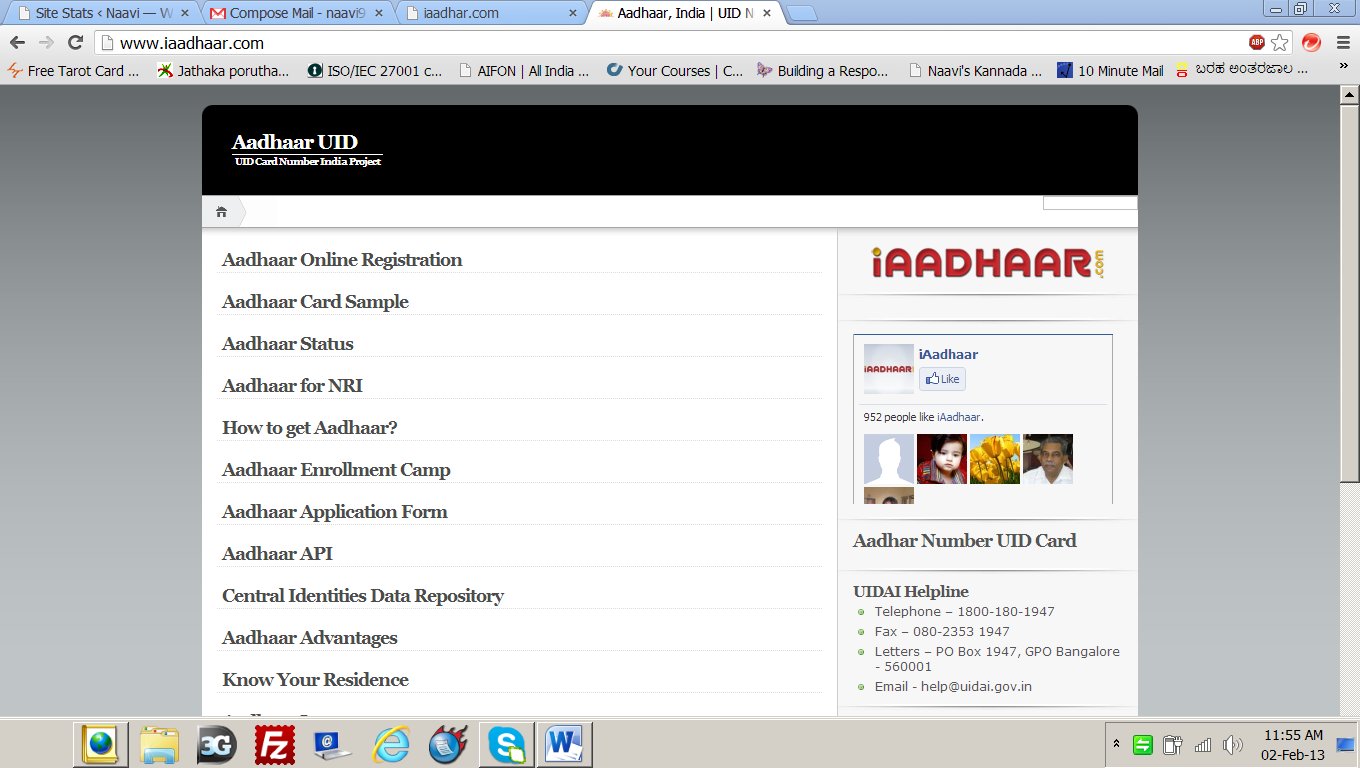
Task: Go back using the browser back arrow
Action: [x=17, y=43]
